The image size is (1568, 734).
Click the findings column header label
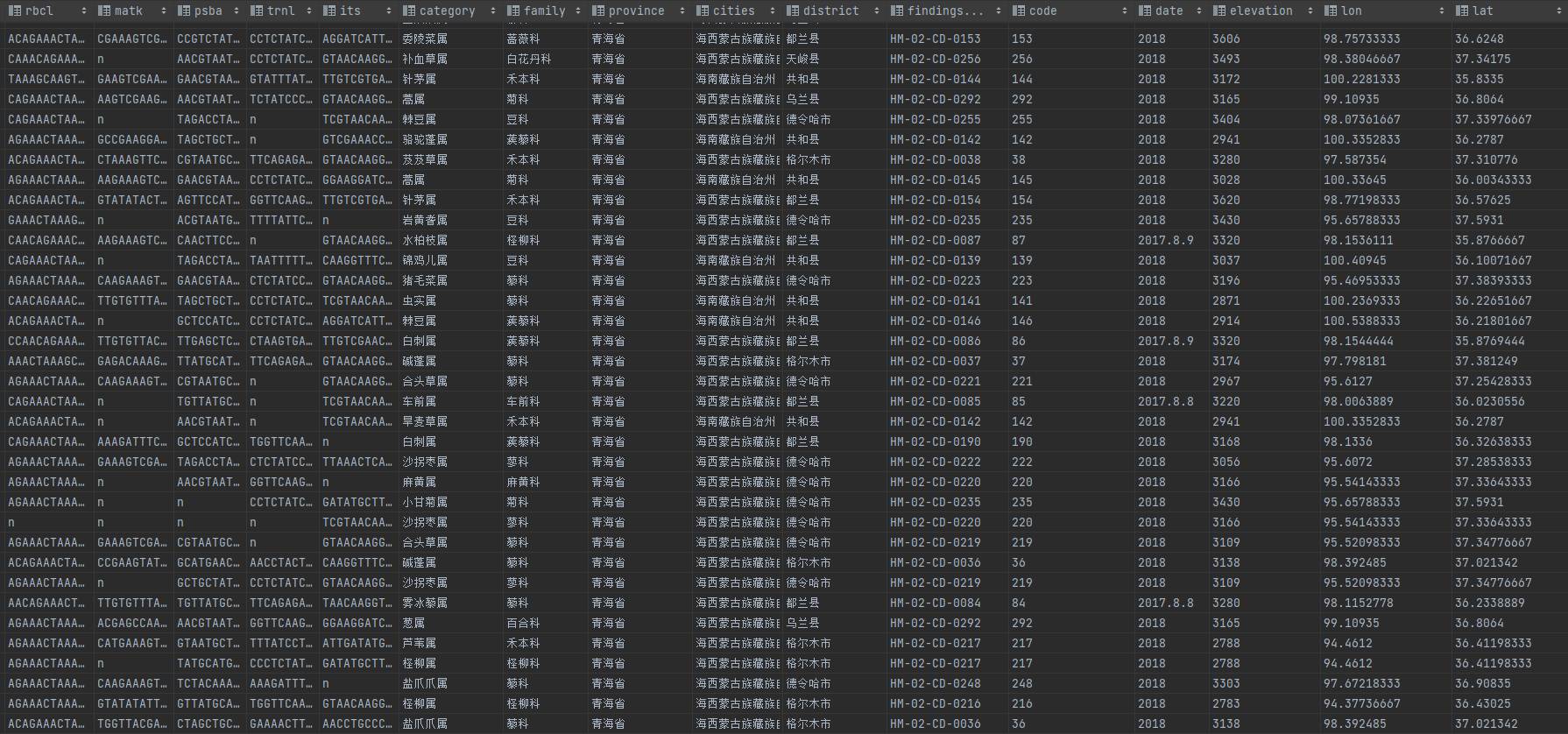click(x=945, y=11)
